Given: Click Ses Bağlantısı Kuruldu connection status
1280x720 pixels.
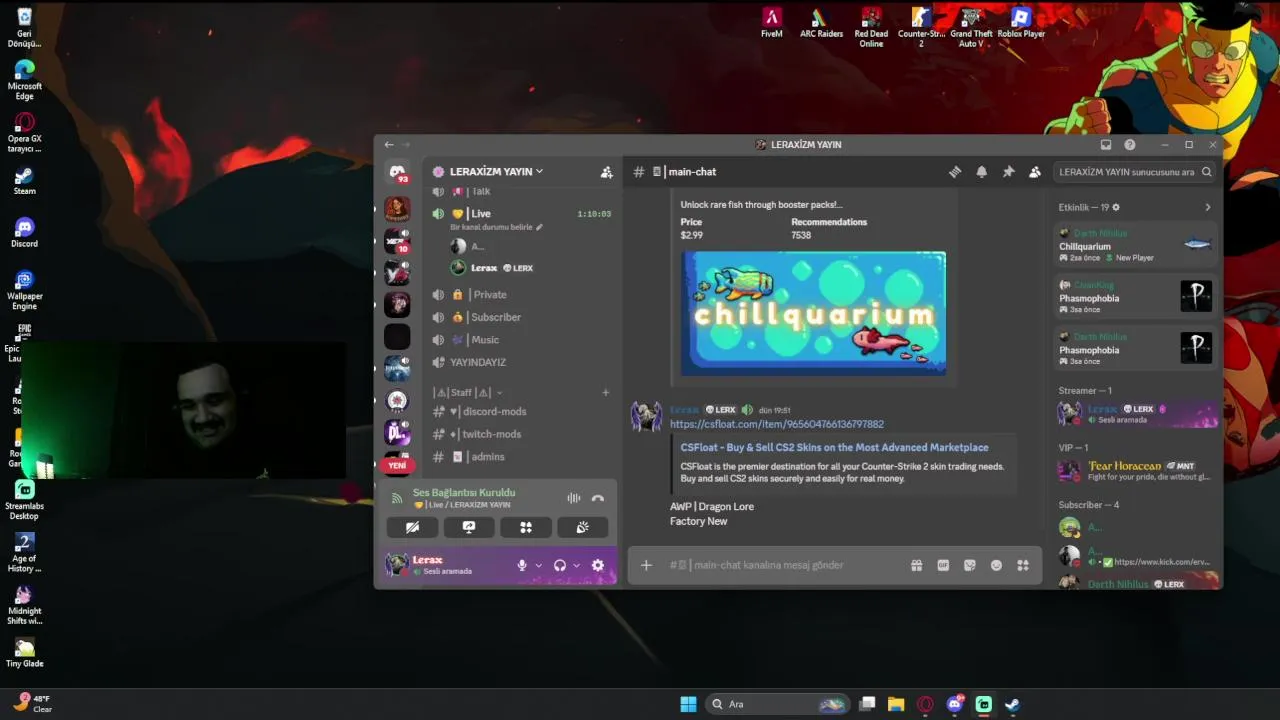Looking at the screenshot, I should [464, 493].
